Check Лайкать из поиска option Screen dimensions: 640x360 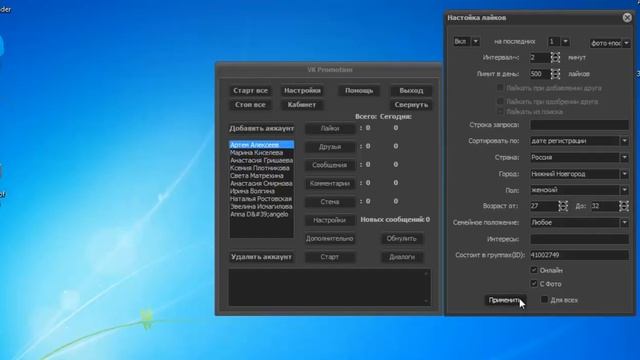point(500,111)
